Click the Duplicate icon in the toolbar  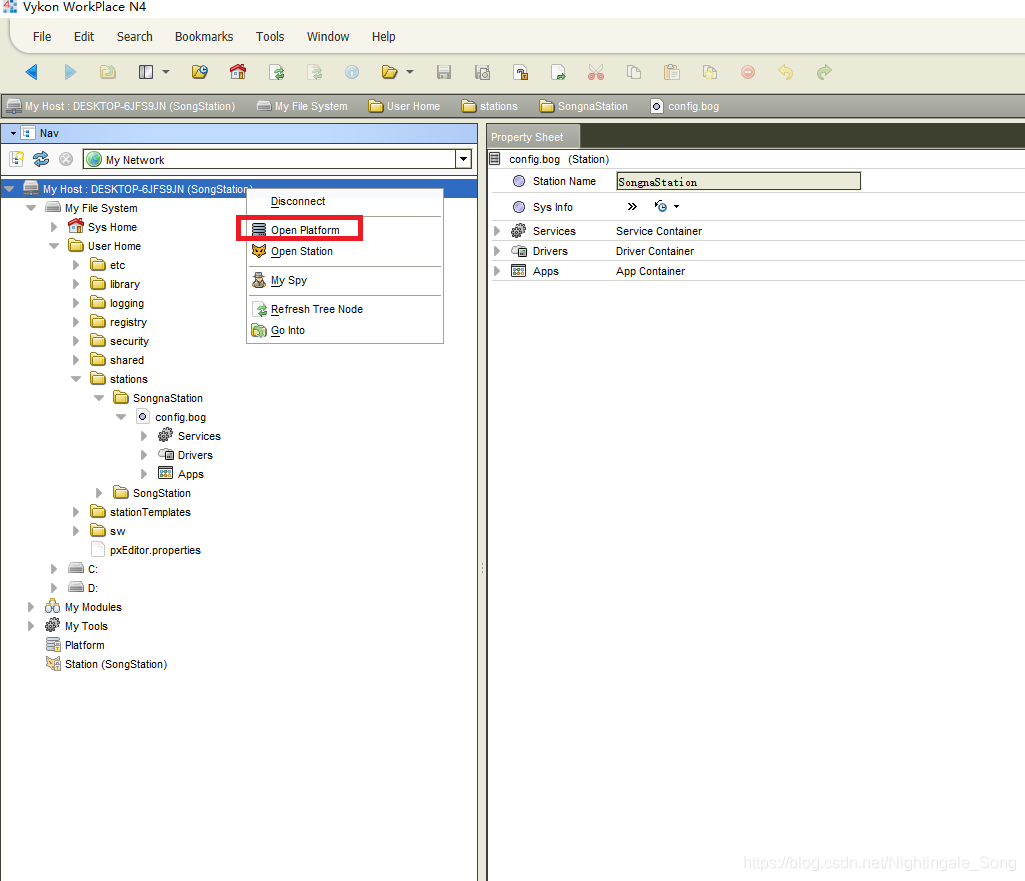pos(710,72)
